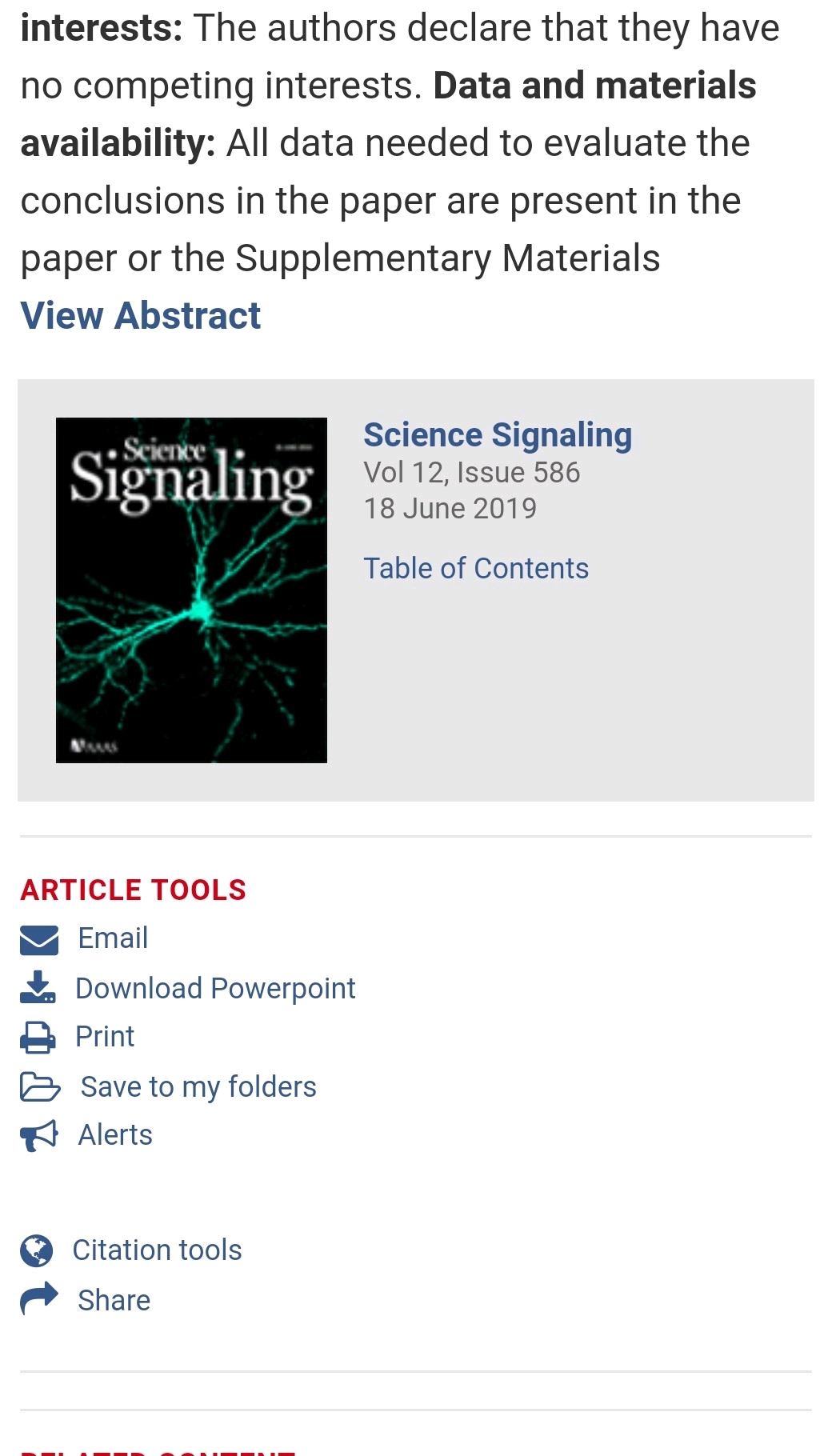The width and height of the screenshot is (832, 1456).
Task: Click the Citation tools globe icon
Action: pyautogui.click(x=36, y=1250)
